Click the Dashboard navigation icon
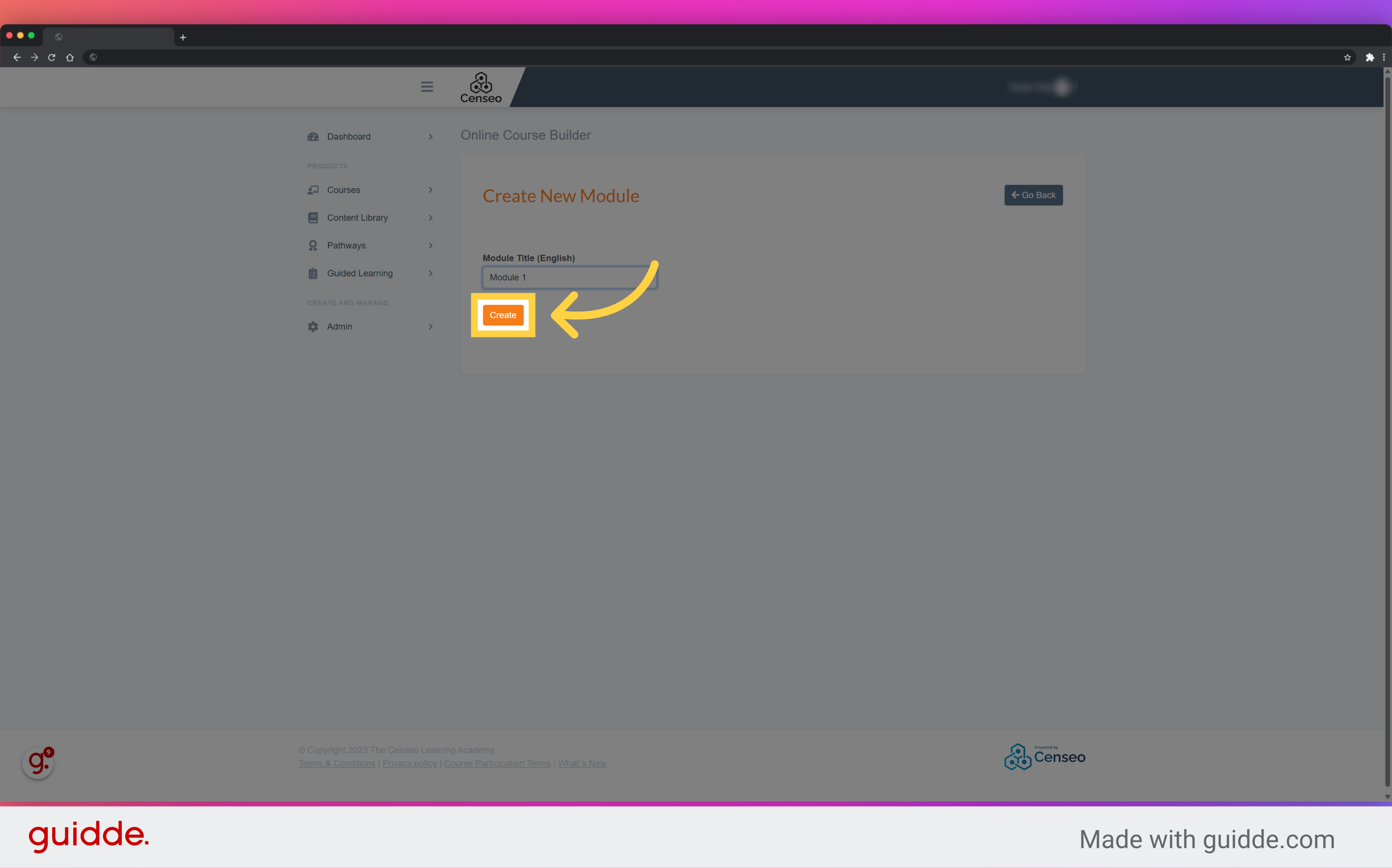Viewport: 1392px width, 868px height. click(313, 136)
